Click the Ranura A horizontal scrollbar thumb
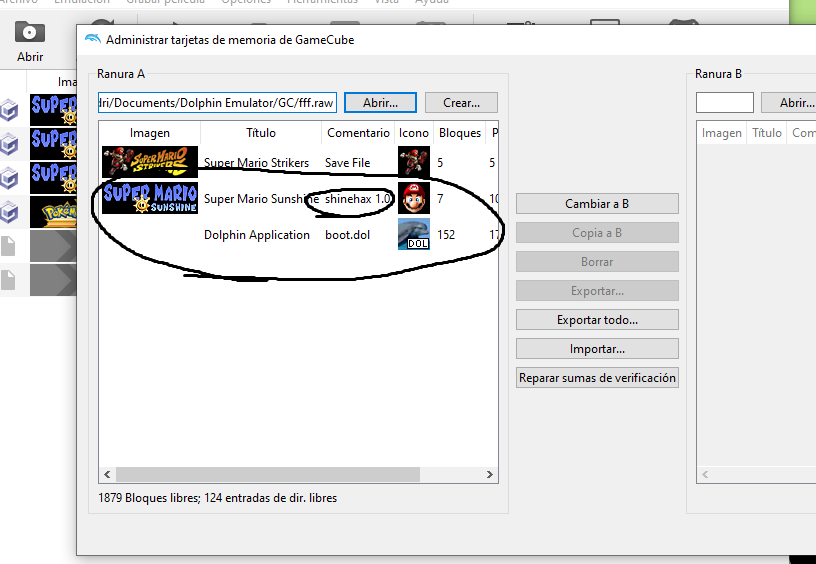The image size is (816, 564). coord(267,474)
